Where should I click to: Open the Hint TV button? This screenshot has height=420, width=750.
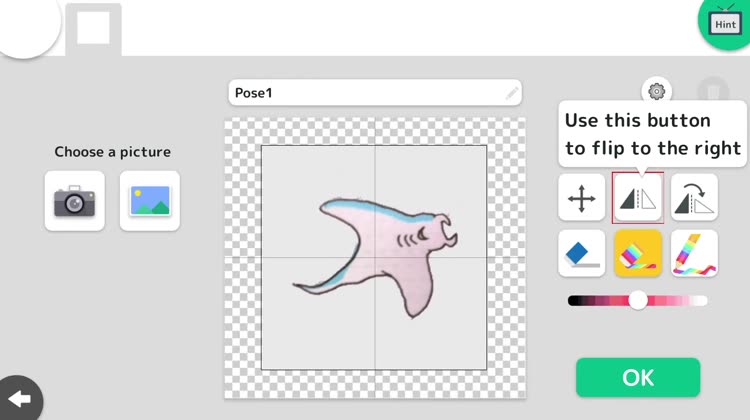click(723, 24)
